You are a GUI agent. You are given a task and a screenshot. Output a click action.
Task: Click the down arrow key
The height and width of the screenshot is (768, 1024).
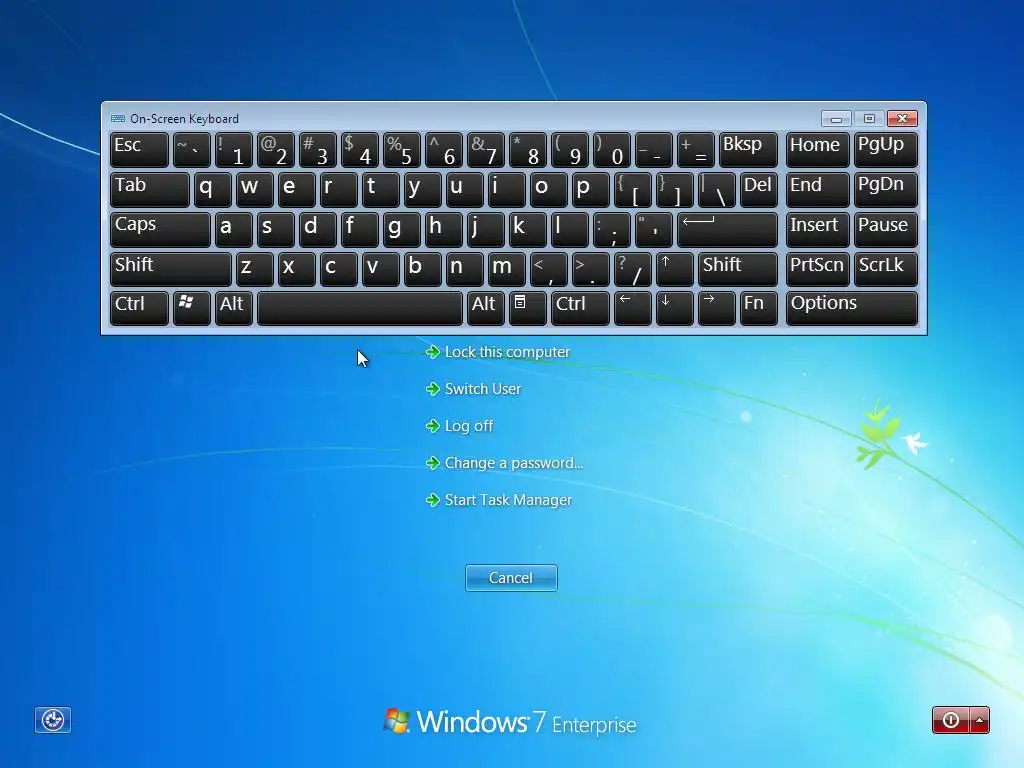point(674,308)
